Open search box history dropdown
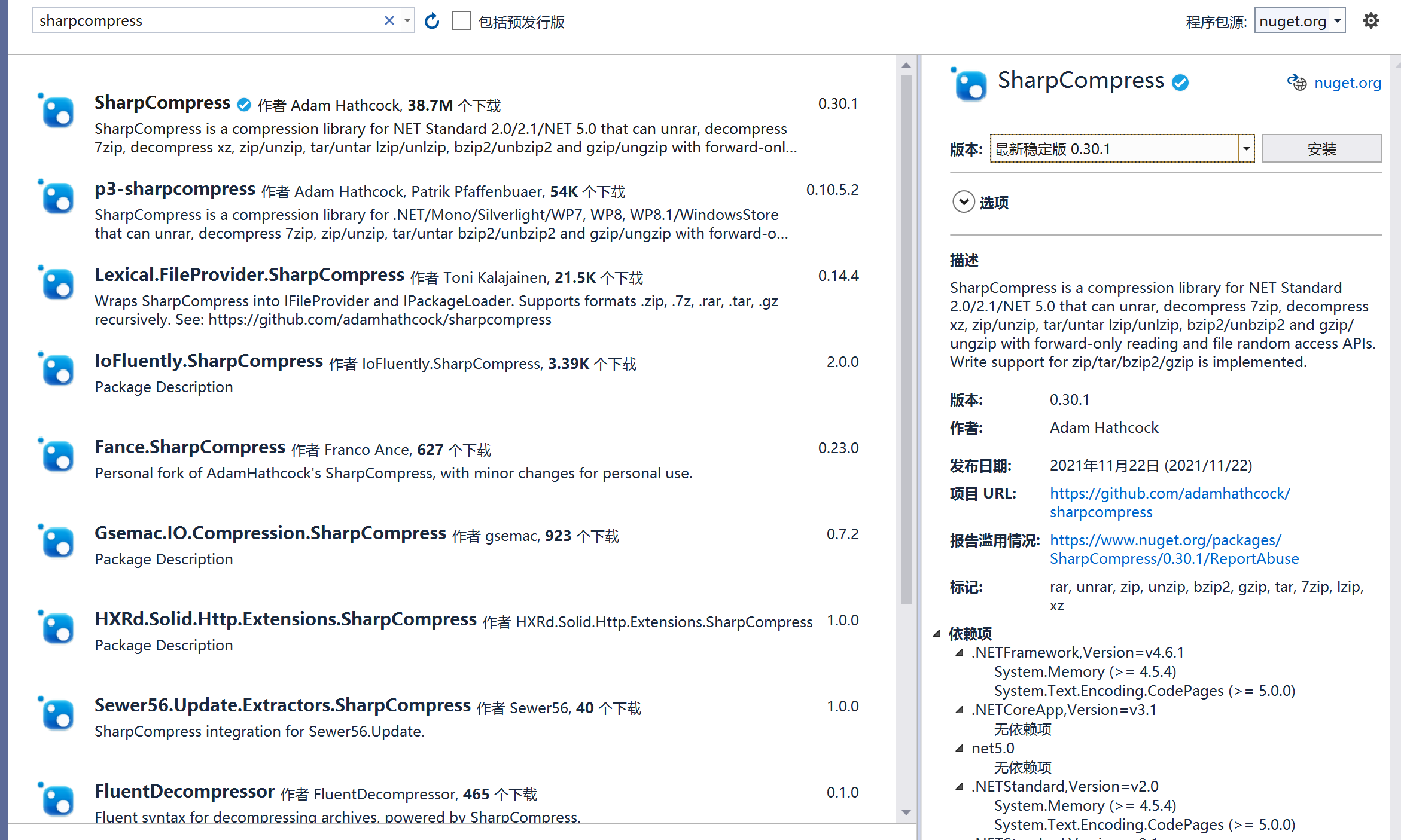Image resolution: width=1401 pixels, height=840 pixels. tap(407, 21)
